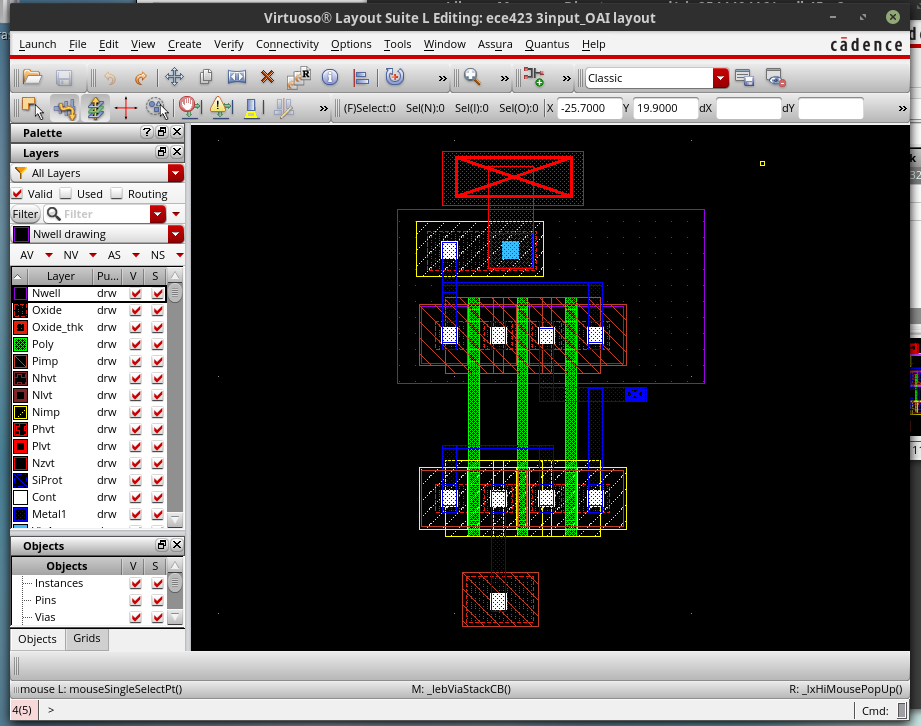Open the Connectivity menu
The height and width of the screenshot is (726, 921).
coord(287,44)
